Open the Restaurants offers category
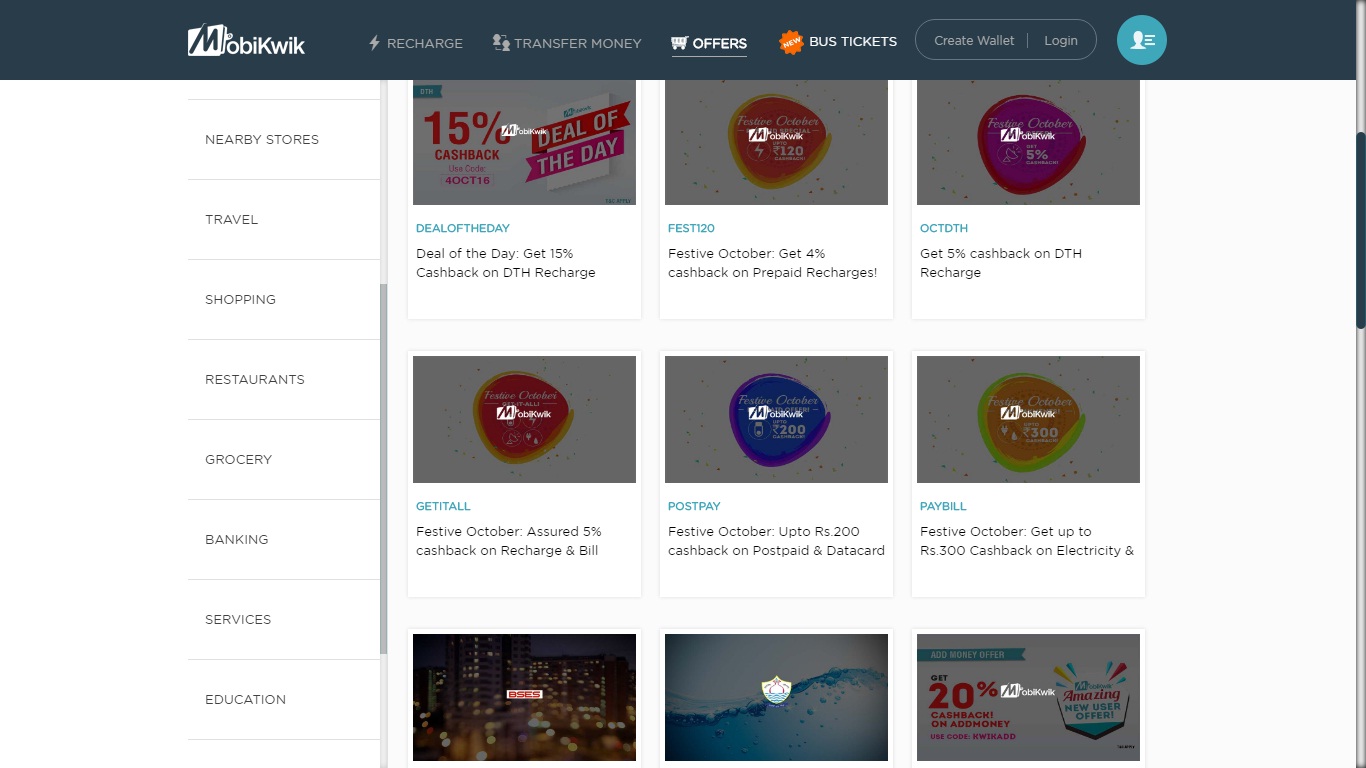Image resolution: width=1366 pixels, height=768 pixels. [254, 380]
